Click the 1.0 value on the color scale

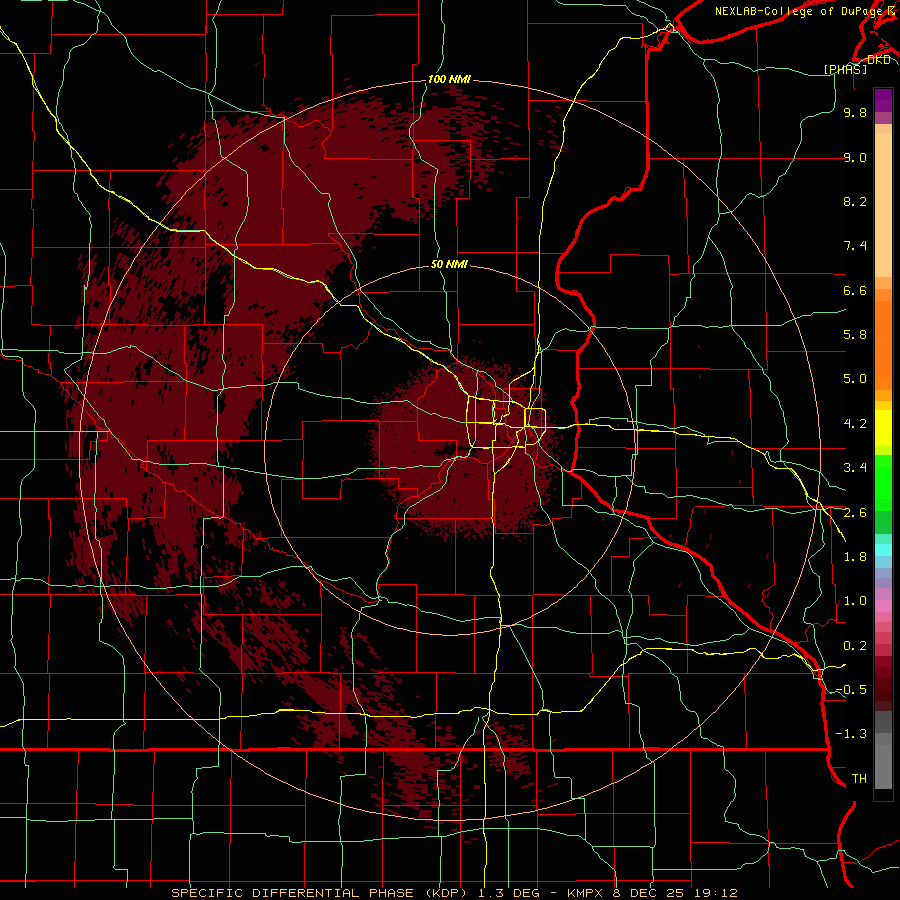(x=855, y=601)
